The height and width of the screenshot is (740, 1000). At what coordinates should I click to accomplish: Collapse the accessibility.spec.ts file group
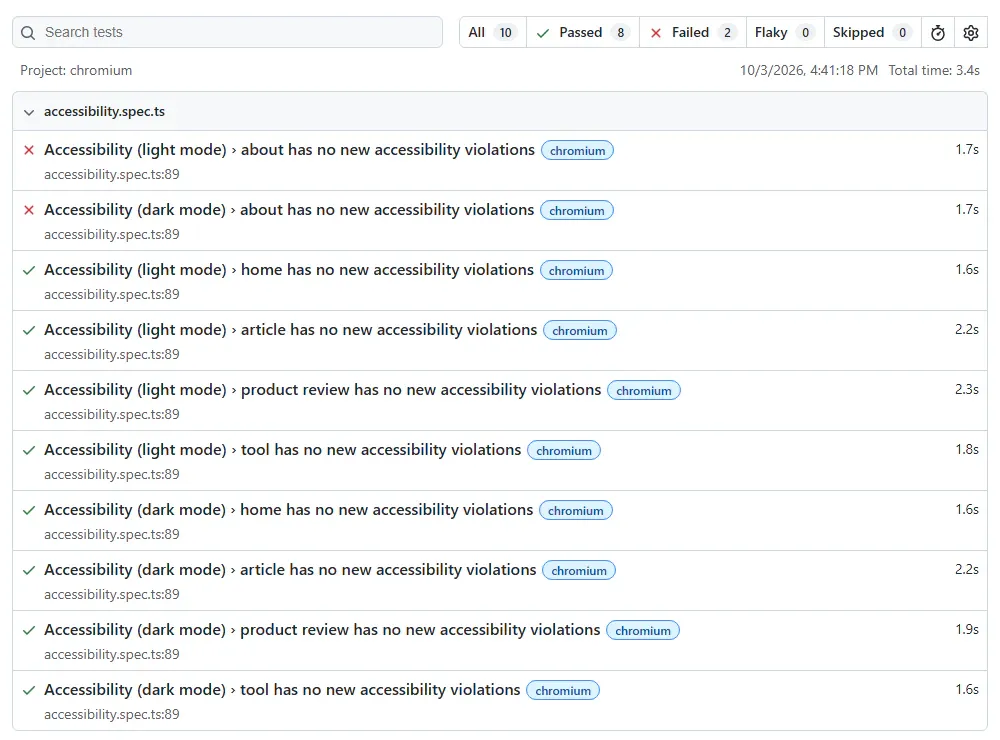pos(500,112)
